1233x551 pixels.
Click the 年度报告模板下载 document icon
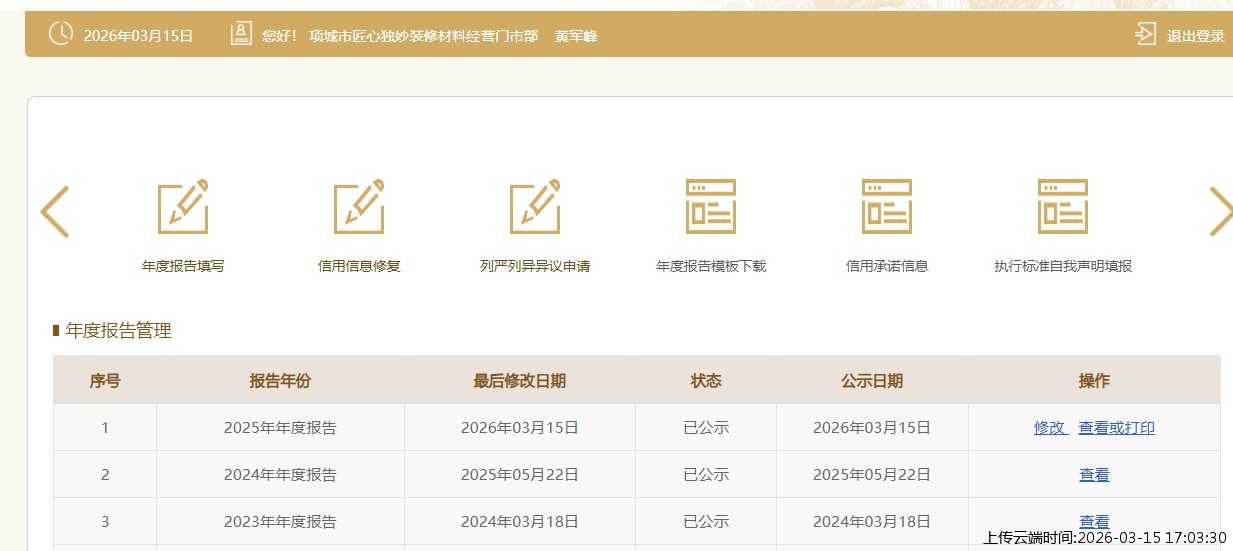click(711, 207)
